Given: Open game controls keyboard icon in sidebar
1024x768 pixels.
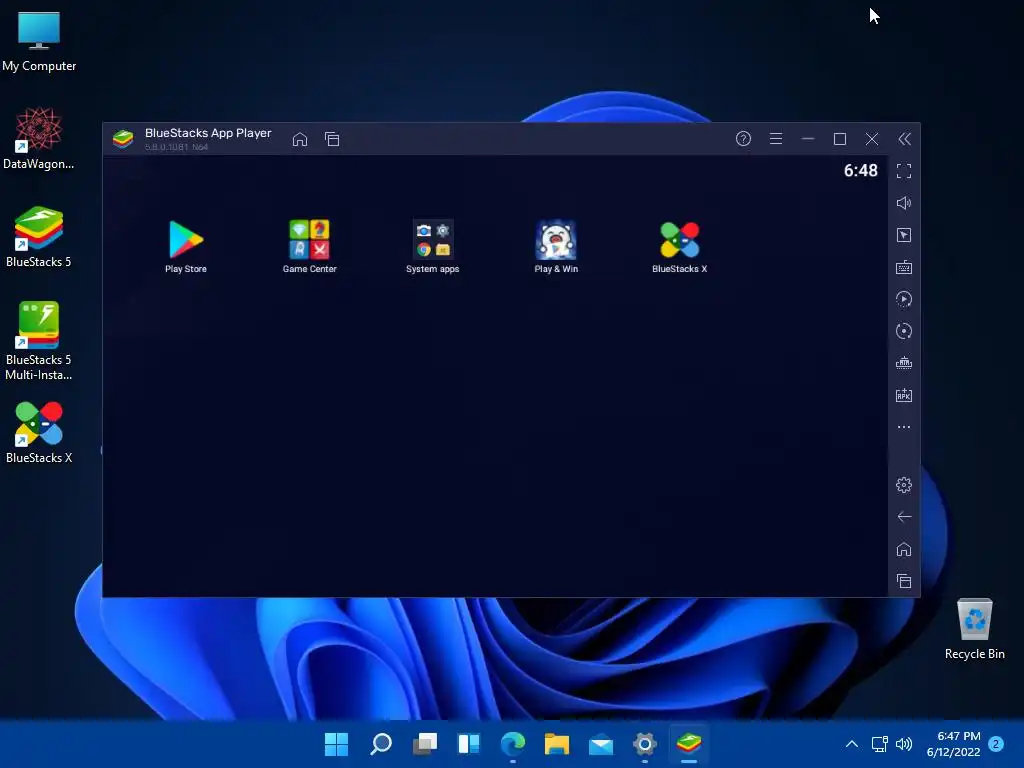Looking at the screenshot, I should (904, 267).
